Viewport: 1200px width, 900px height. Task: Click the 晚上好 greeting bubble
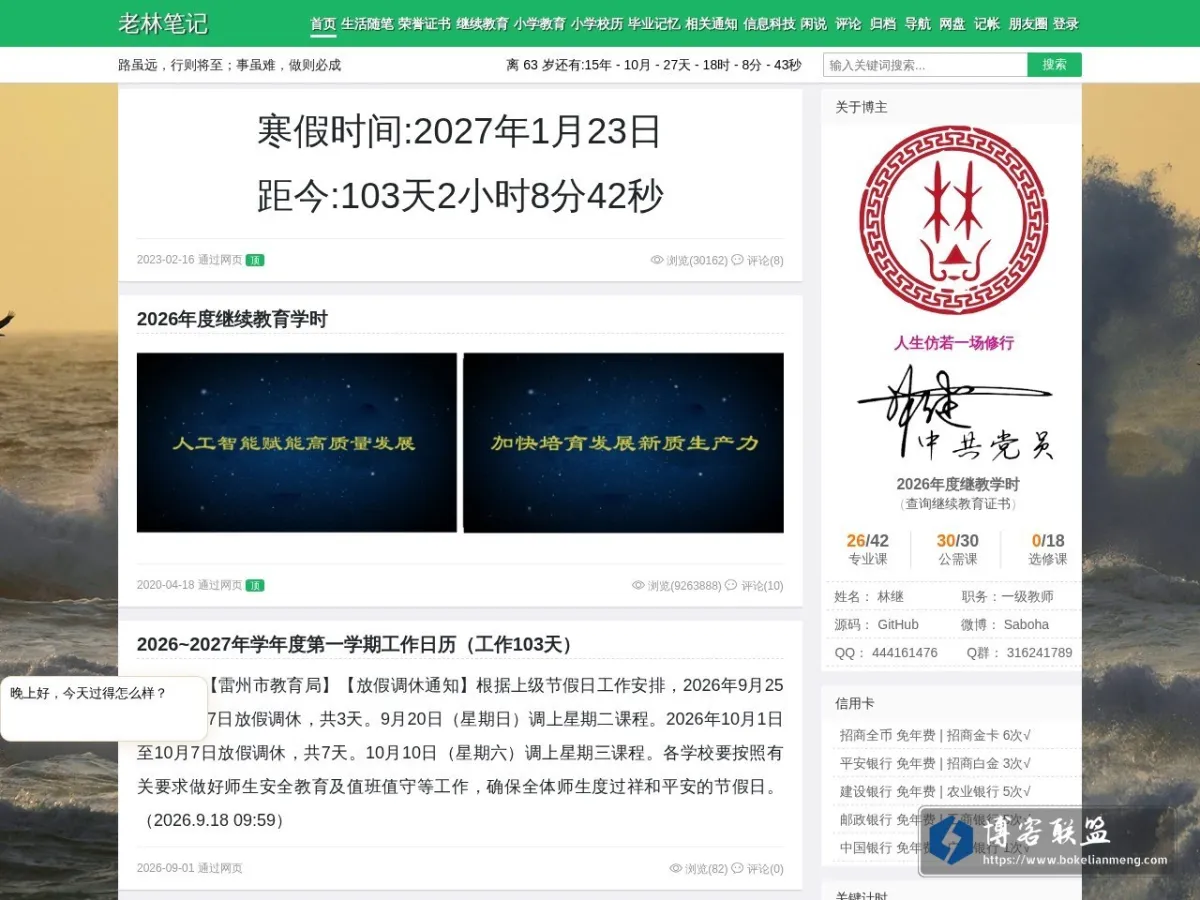point(104,708)
